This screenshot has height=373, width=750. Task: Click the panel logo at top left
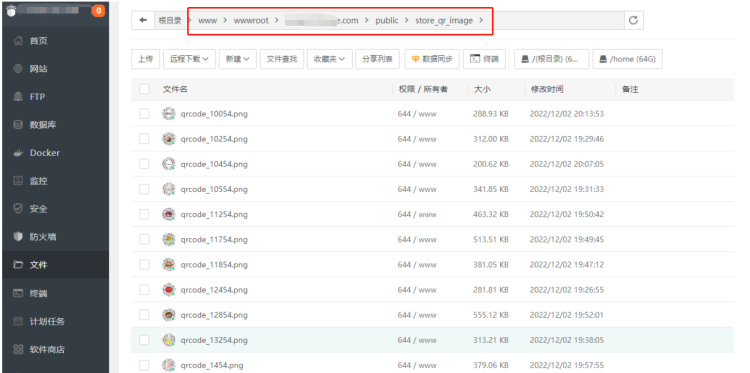tap(11, 10)
